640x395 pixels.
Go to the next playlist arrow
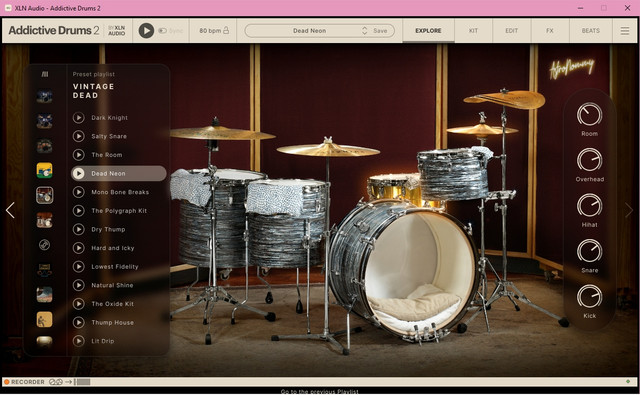pyautogui.click(x=629, y=210)
